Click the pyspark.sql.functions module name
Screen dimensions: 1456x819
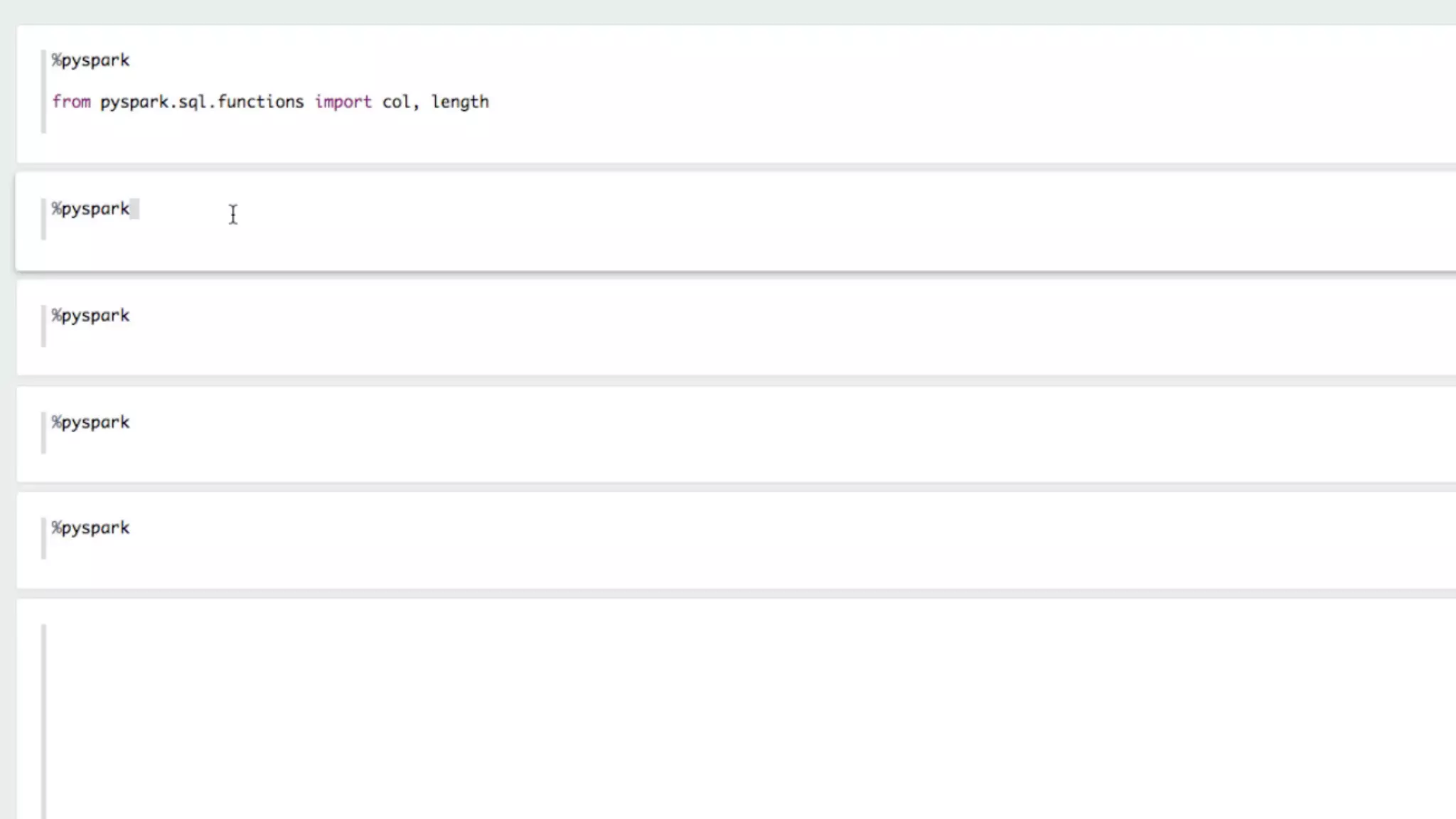(201, 102)
